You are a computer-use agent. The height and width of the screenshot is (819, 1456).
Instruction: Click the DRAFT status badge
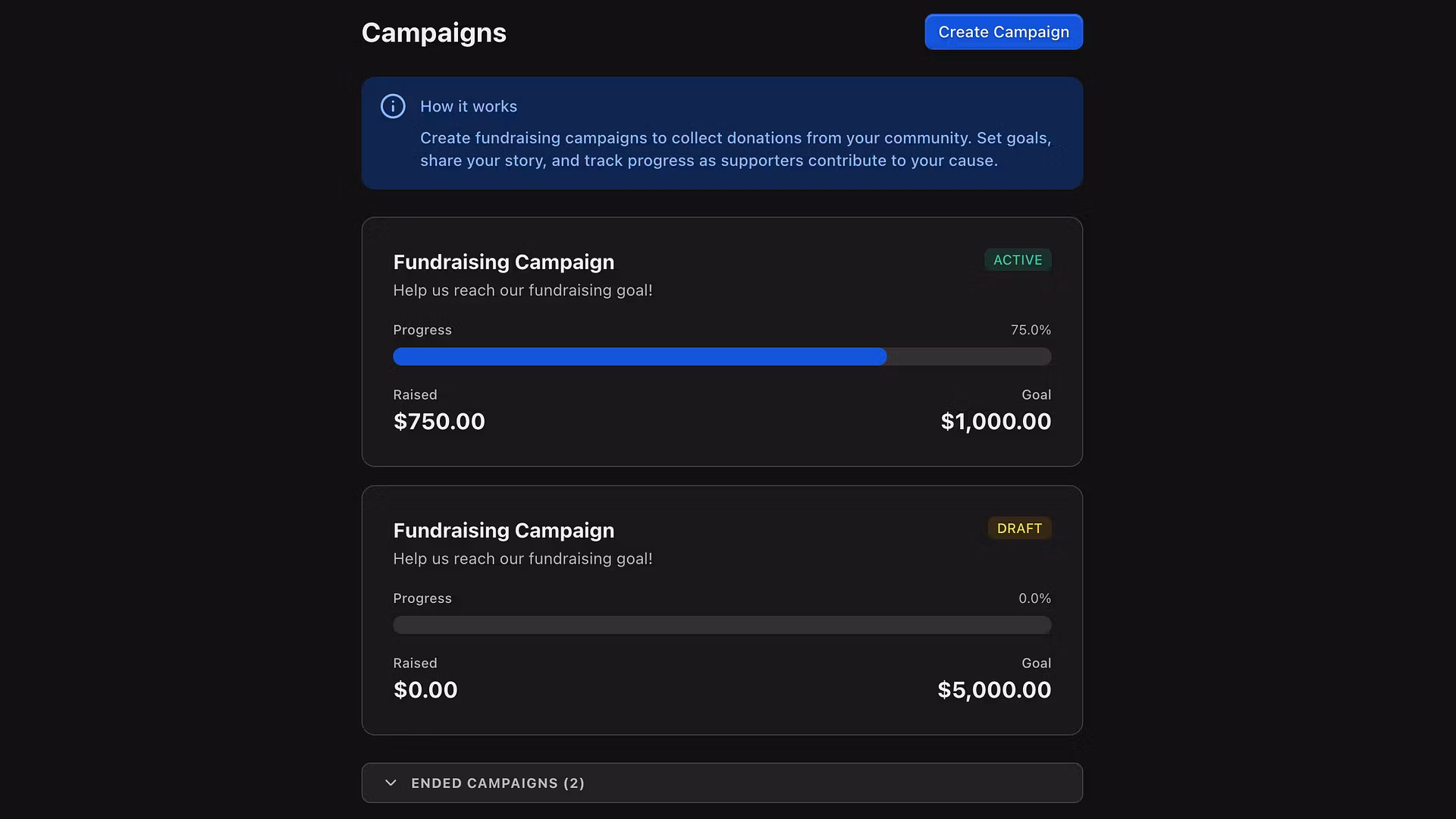pos(1019,529)
